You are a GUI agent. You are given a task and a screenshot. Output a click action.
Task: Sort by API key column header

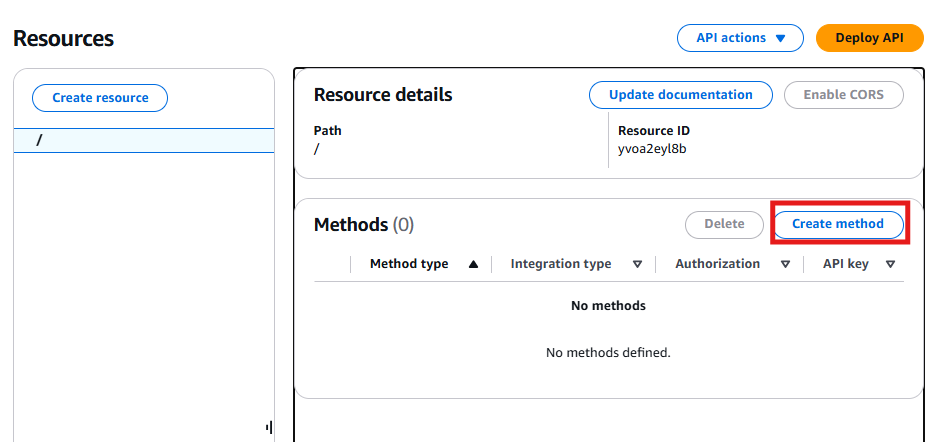(846, 264)
